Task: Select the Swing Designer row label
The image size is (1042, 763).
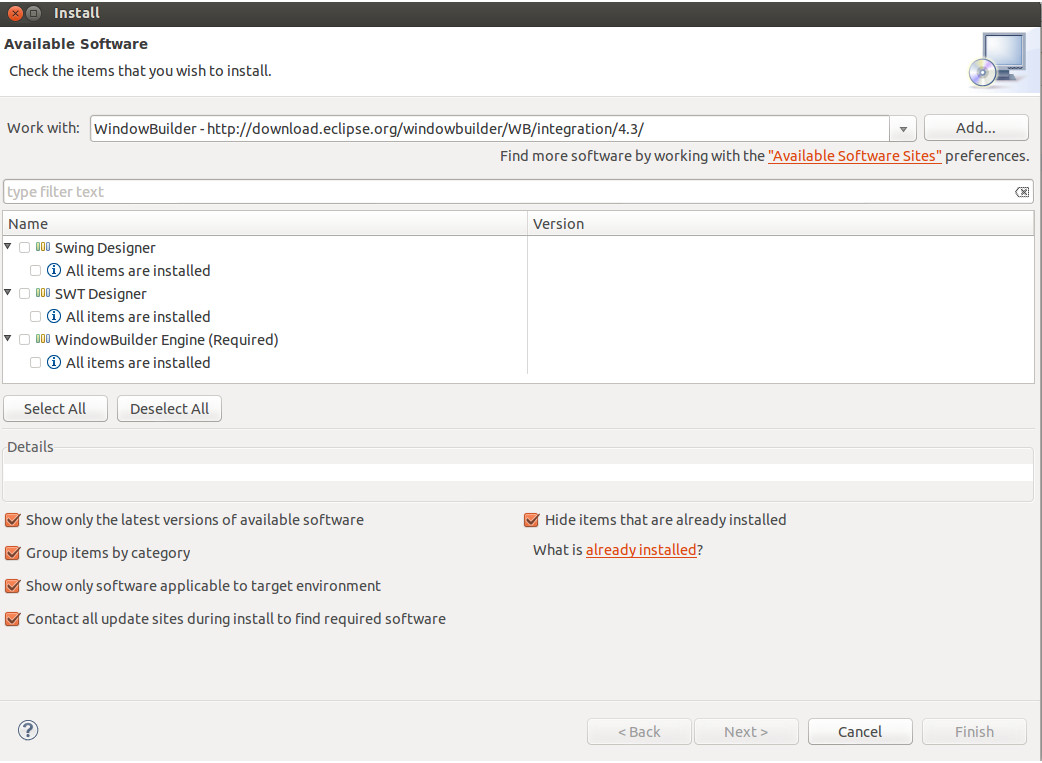Action: [x=105, y=248]
